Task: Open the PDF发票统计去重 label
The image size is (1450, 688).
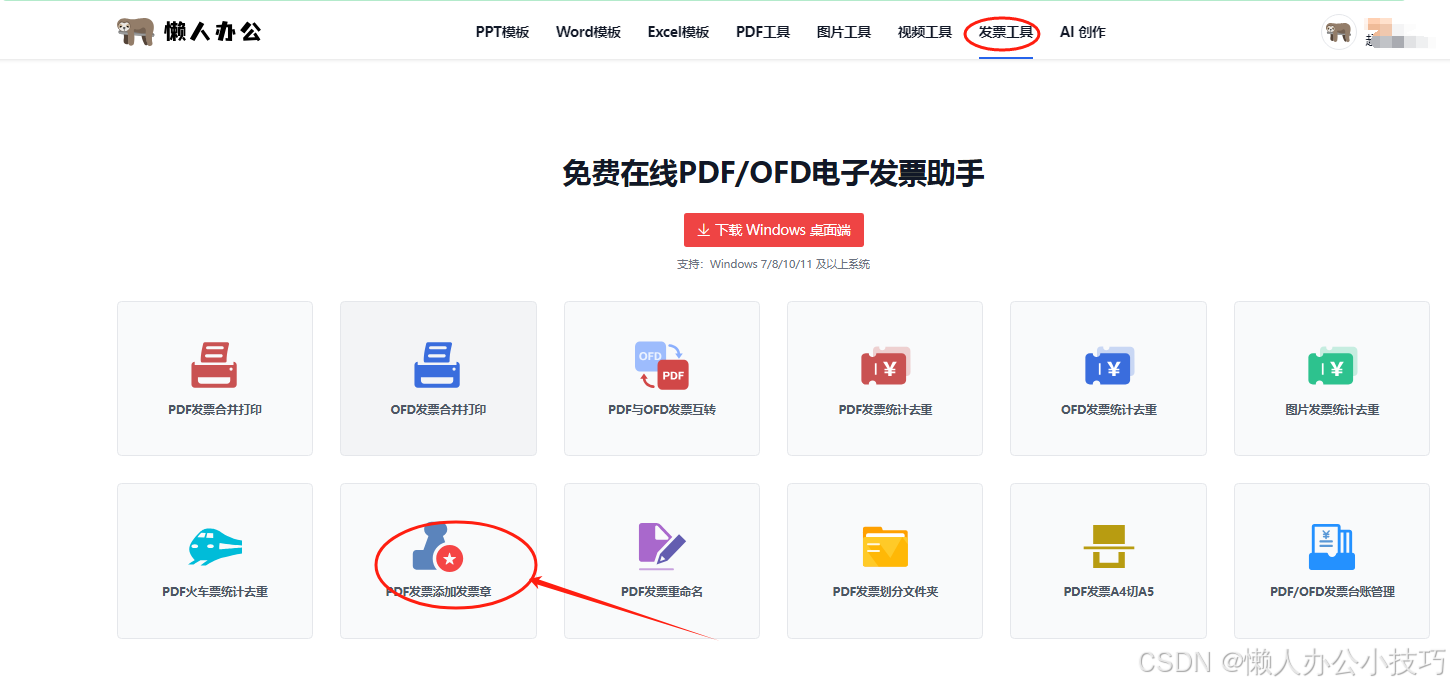Action: pyautogui.click(x=885, y=410)
